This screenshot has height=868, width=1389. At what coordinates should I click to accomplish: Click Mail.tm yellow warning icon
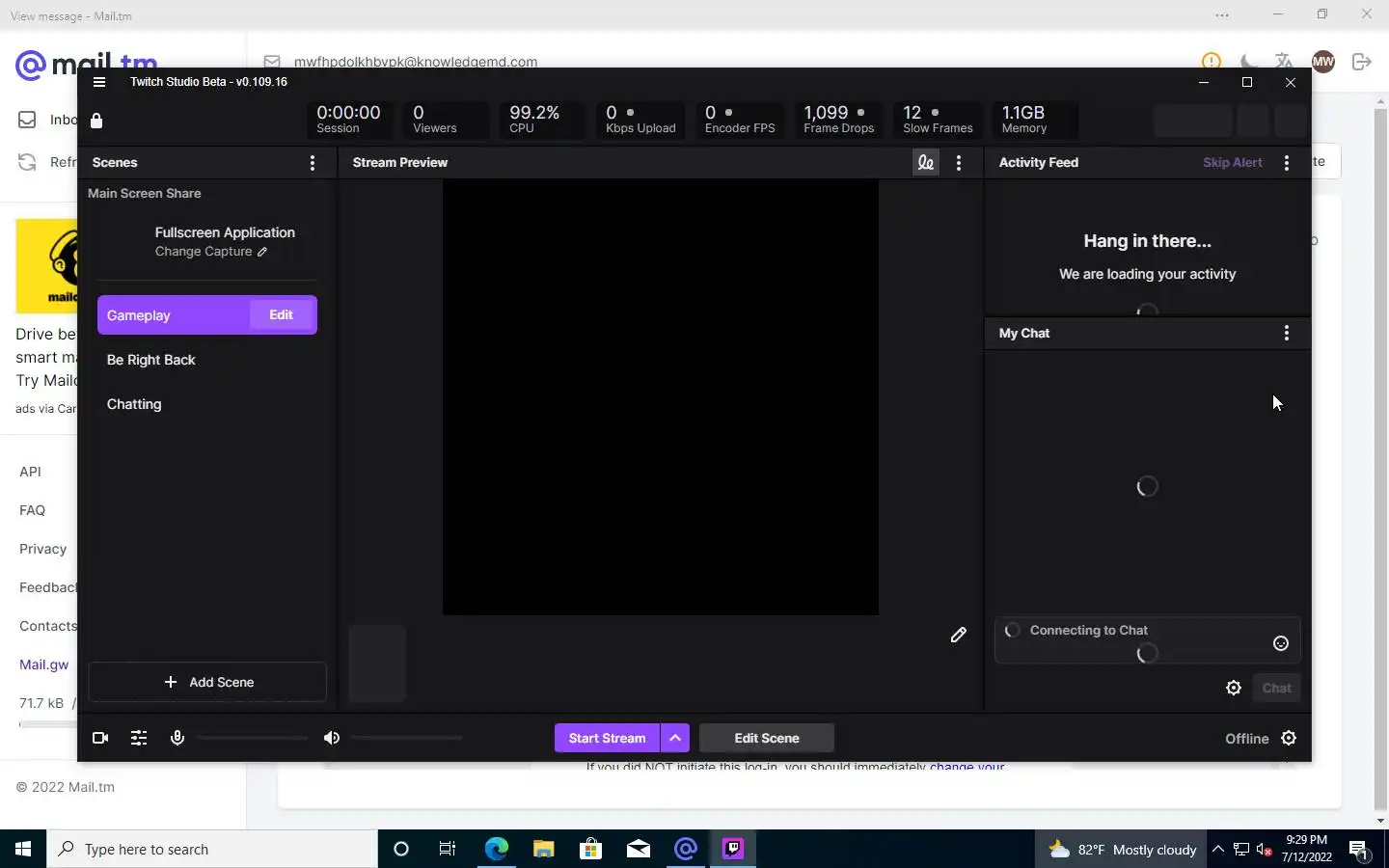[1212, 61]
